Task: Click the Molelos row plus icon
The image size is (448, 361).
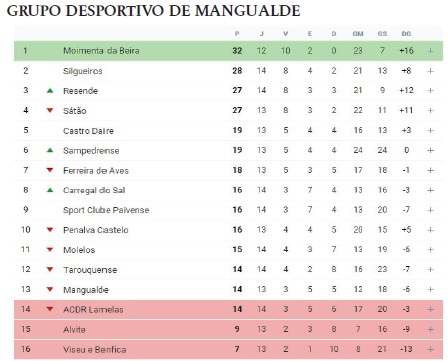Action: point(430,250)
